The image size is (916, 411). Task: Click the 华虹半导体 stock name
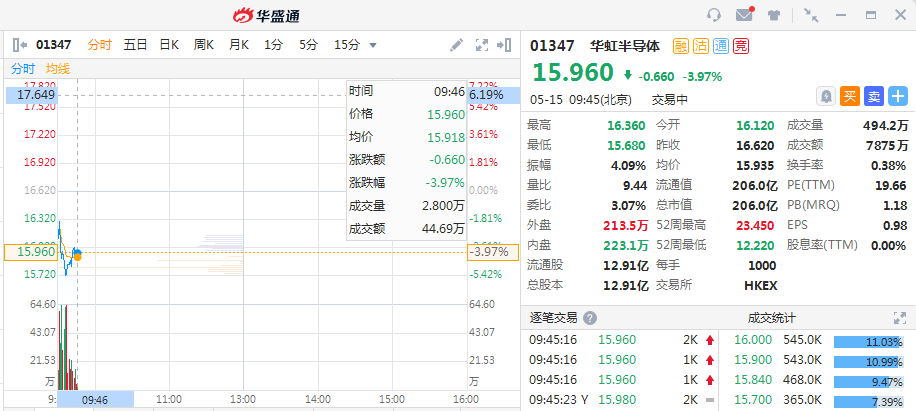pos(625,46)
